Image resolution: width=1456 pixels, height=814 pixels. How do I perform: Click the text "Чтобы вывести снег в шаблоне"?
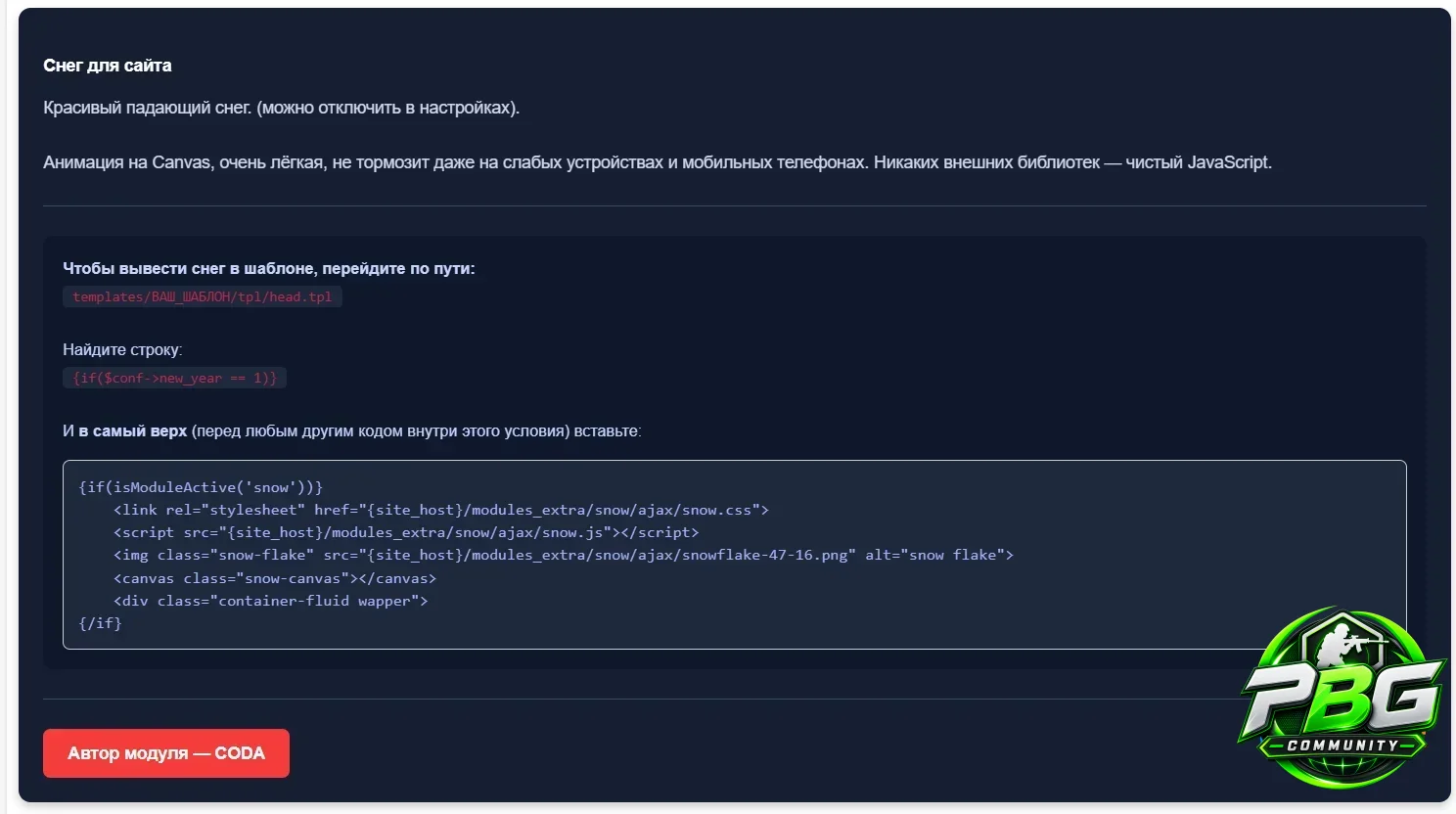[189, 268]
